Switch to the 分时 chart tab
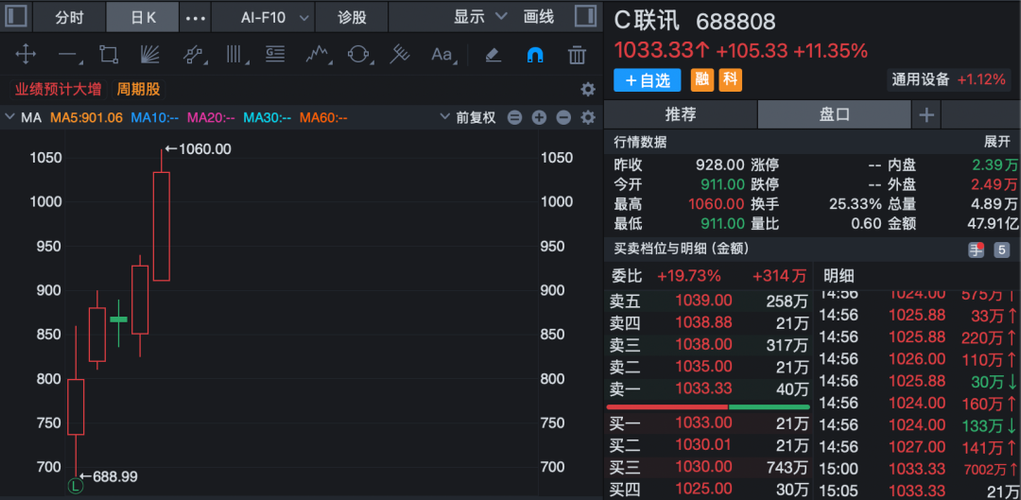 click(x=69, y=17)
